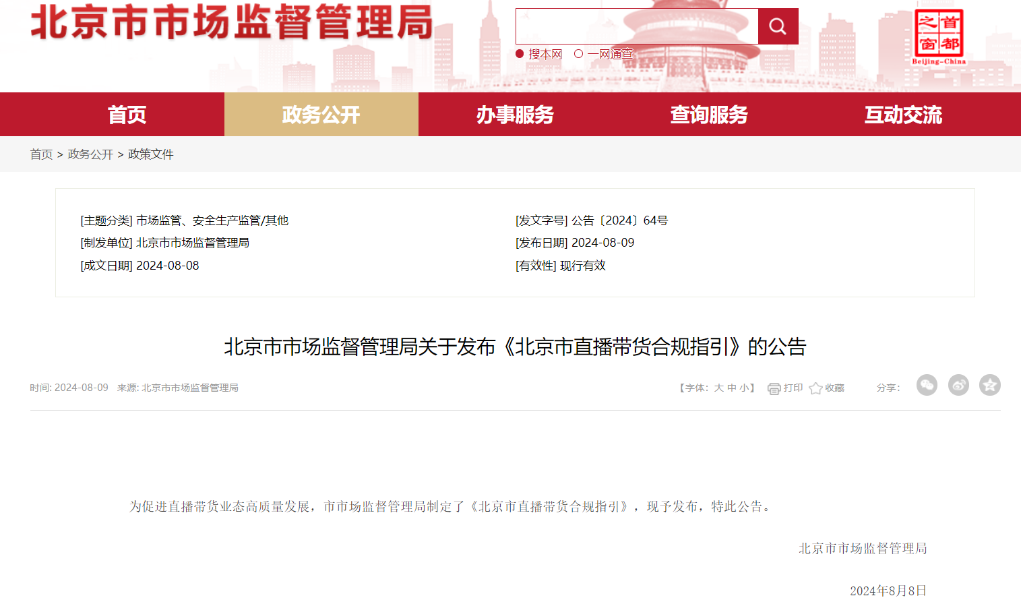Share the article via the Weibo icon
Image resolution: width=1021 pixels, height=600 pixels.
point(959,385)
